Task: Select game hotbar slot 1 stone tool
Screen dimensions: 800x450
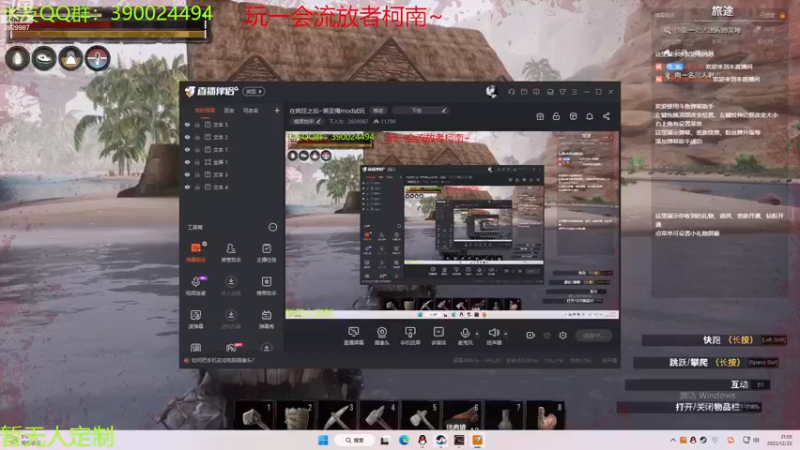Action: tap(254, 415)
